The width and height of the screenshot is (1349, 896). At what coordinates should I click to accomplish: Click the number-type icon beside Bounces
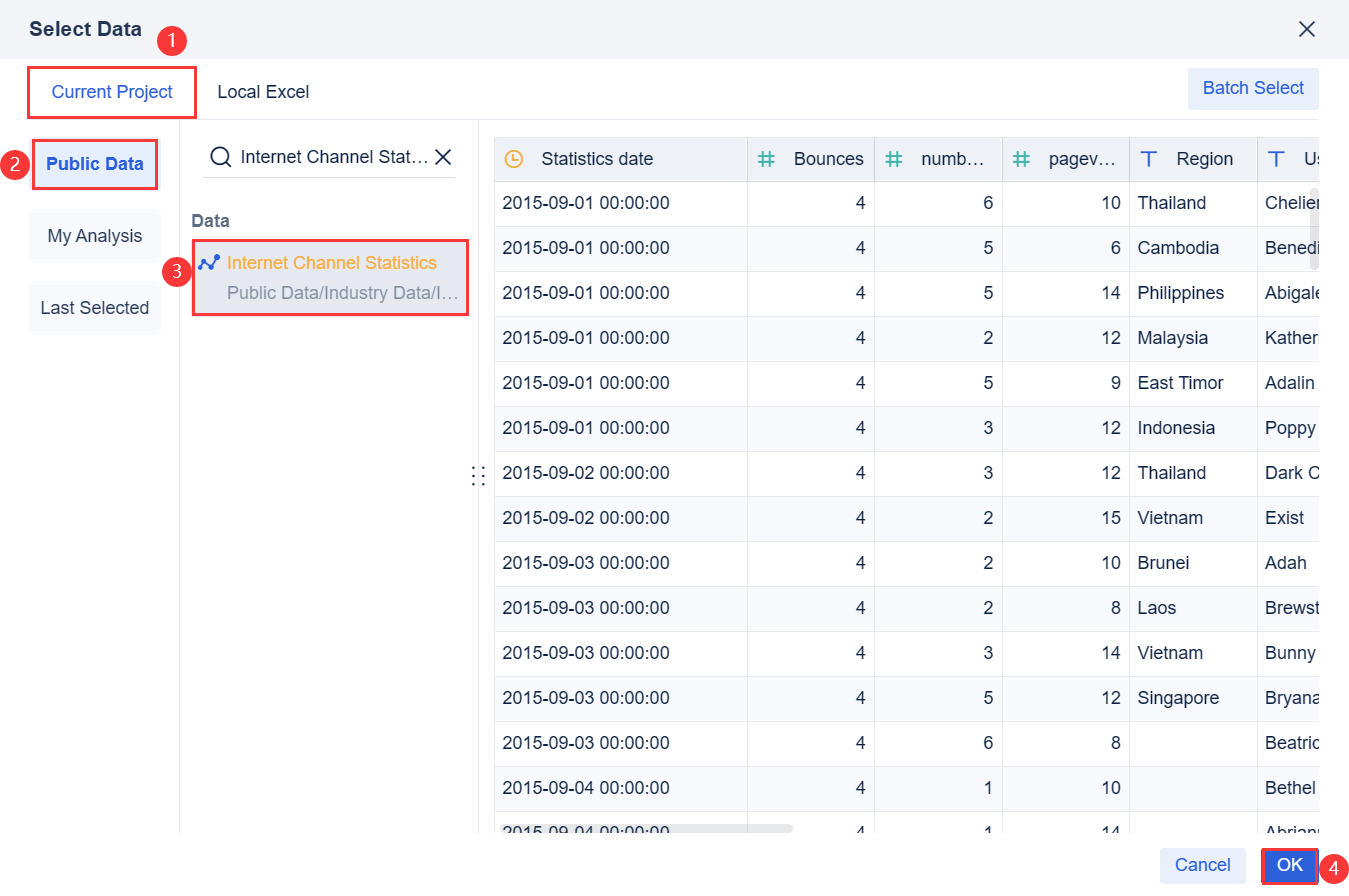tap(766, 159)
